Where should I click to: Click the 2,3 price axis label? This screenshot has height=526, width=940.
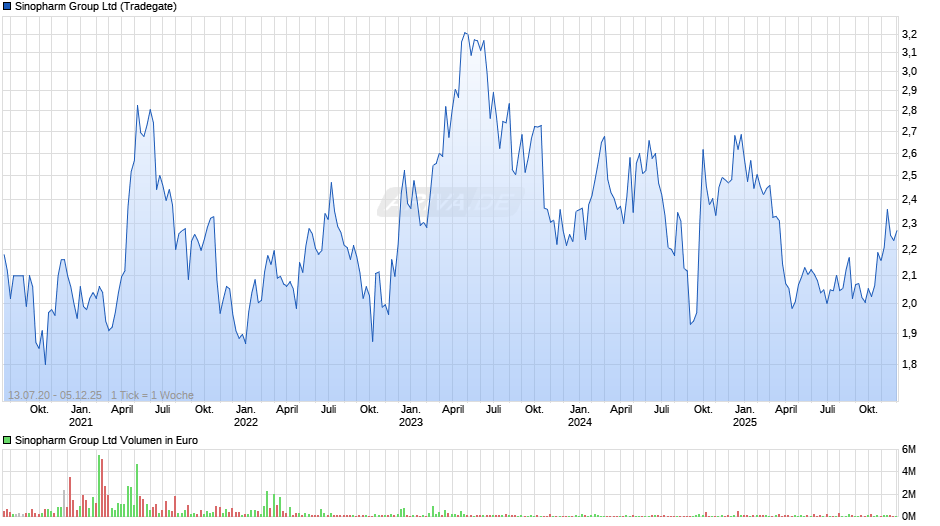909,224
